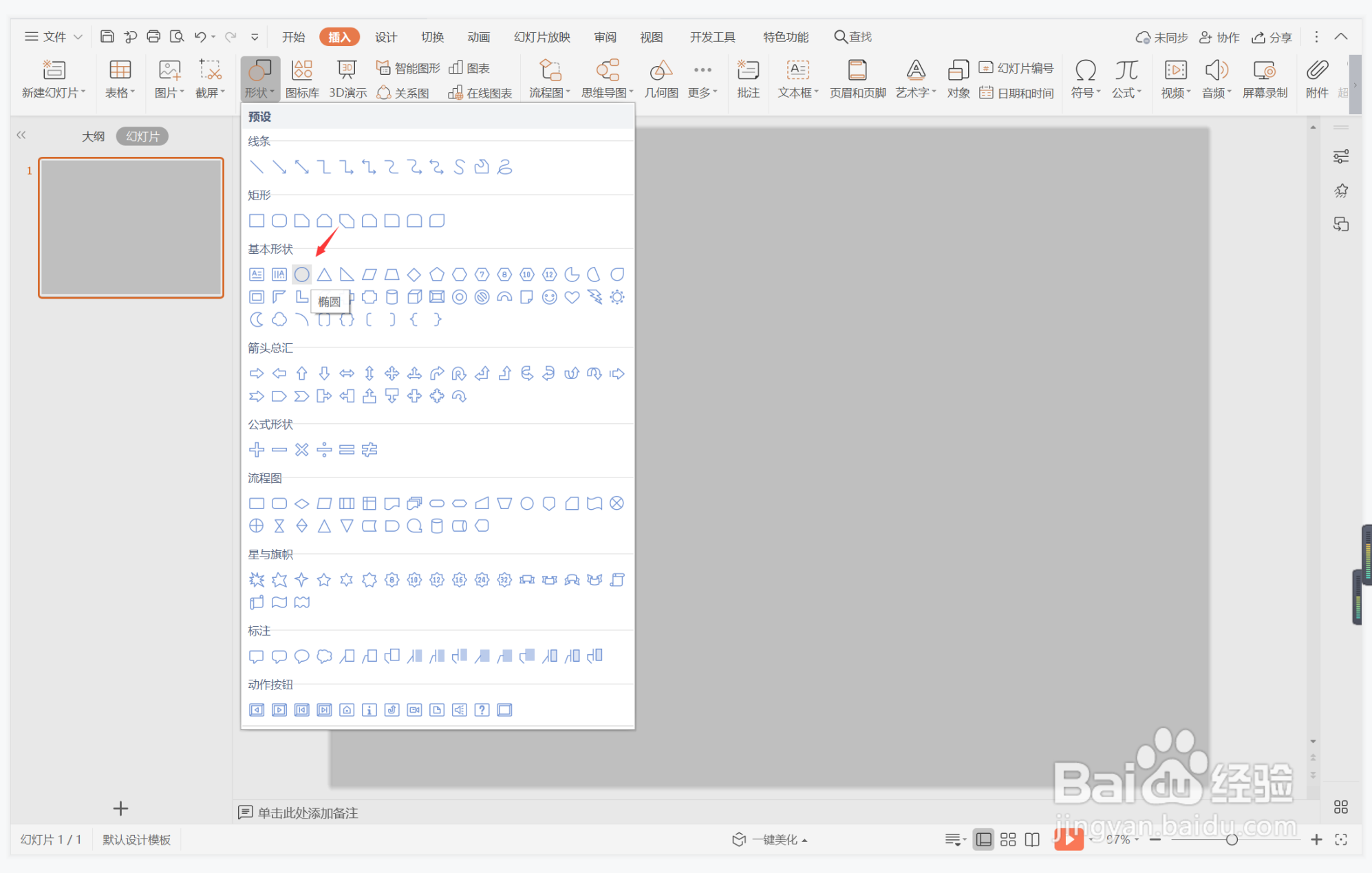Expand the 文件 menu dropdown arrow

pos(78,37)
